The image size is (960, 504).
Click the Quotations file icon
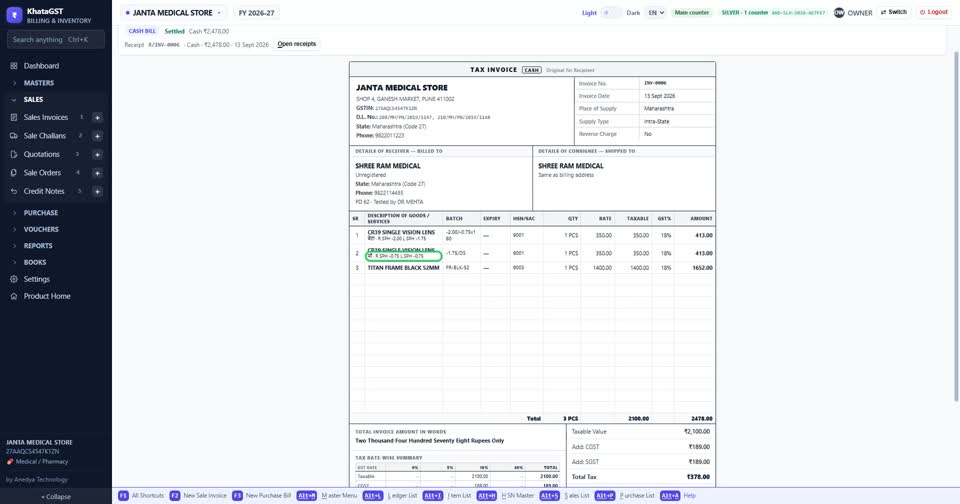[13, 154]
